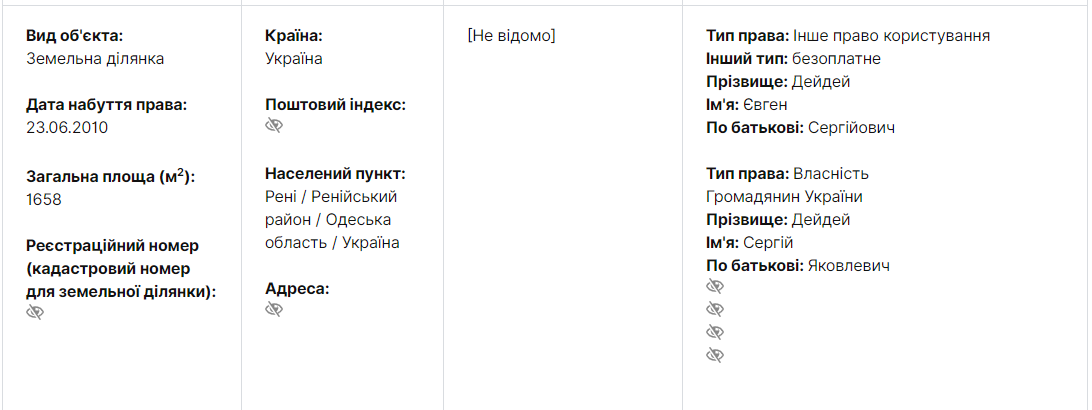Image resolution: width=1092 pixels, height=410 pixels.
Task: Click the total area value 1658
Action: 44,199
